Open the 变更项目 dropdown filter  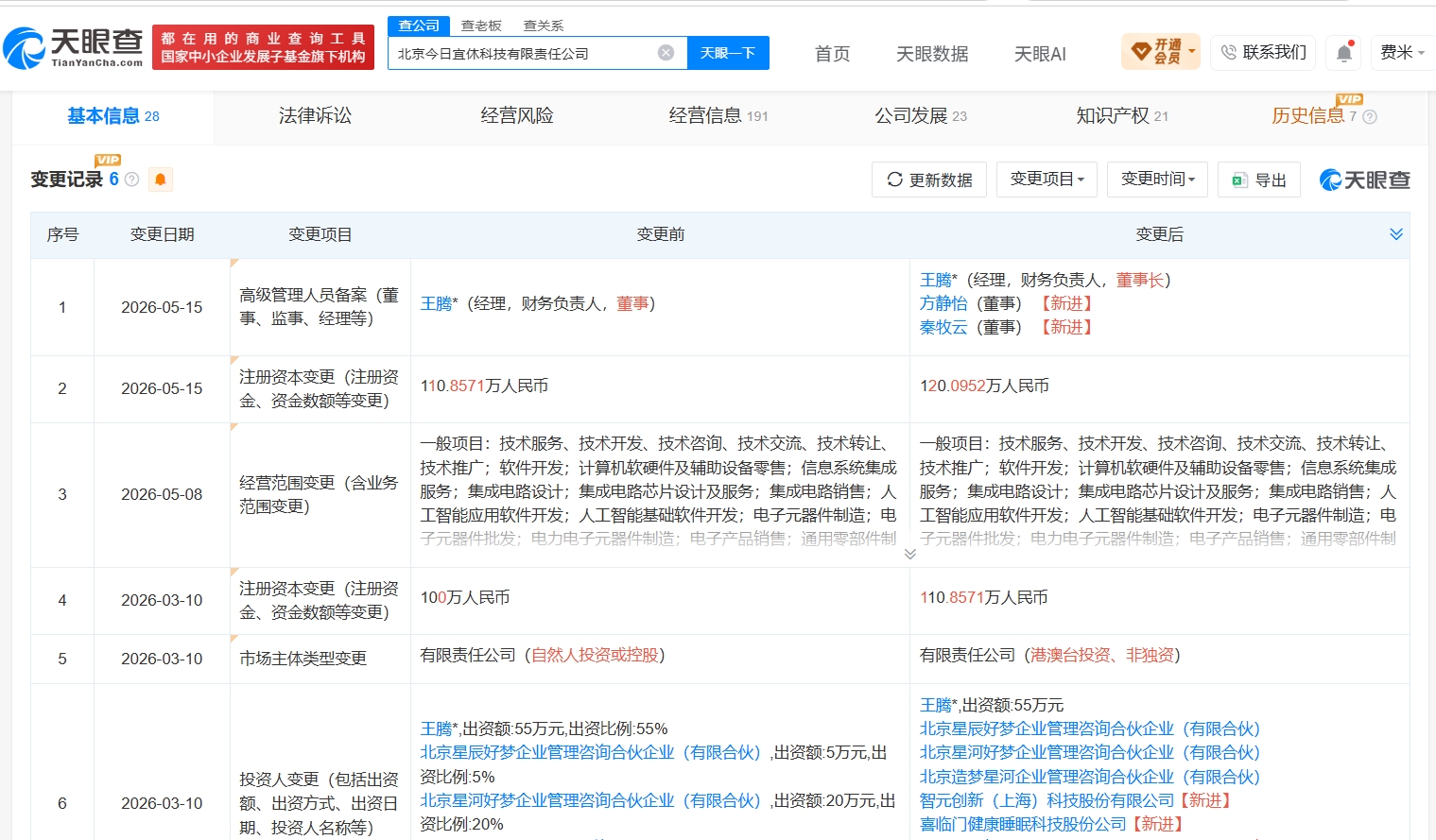click(x=1047, y=179)
